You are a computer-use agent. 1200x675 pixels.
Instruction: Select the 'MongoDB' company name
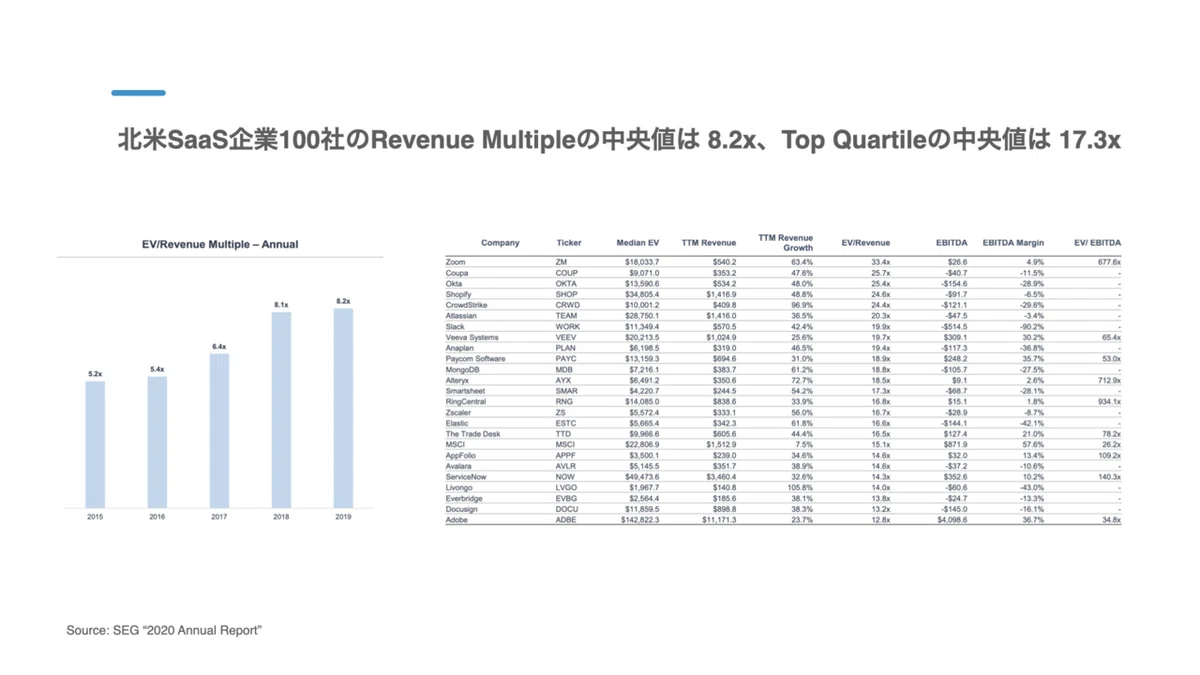[x=464, y=370]
